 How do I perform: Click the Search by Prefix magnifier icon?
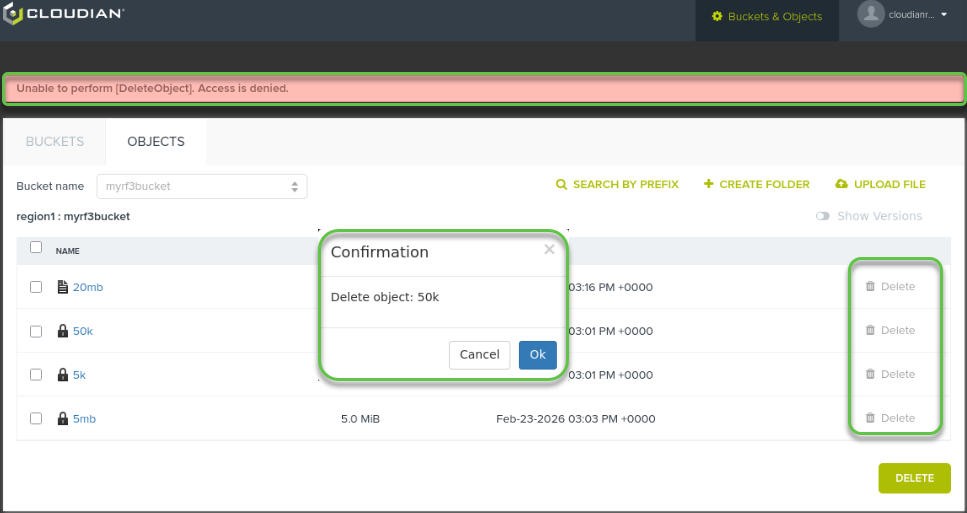(562, 185)
